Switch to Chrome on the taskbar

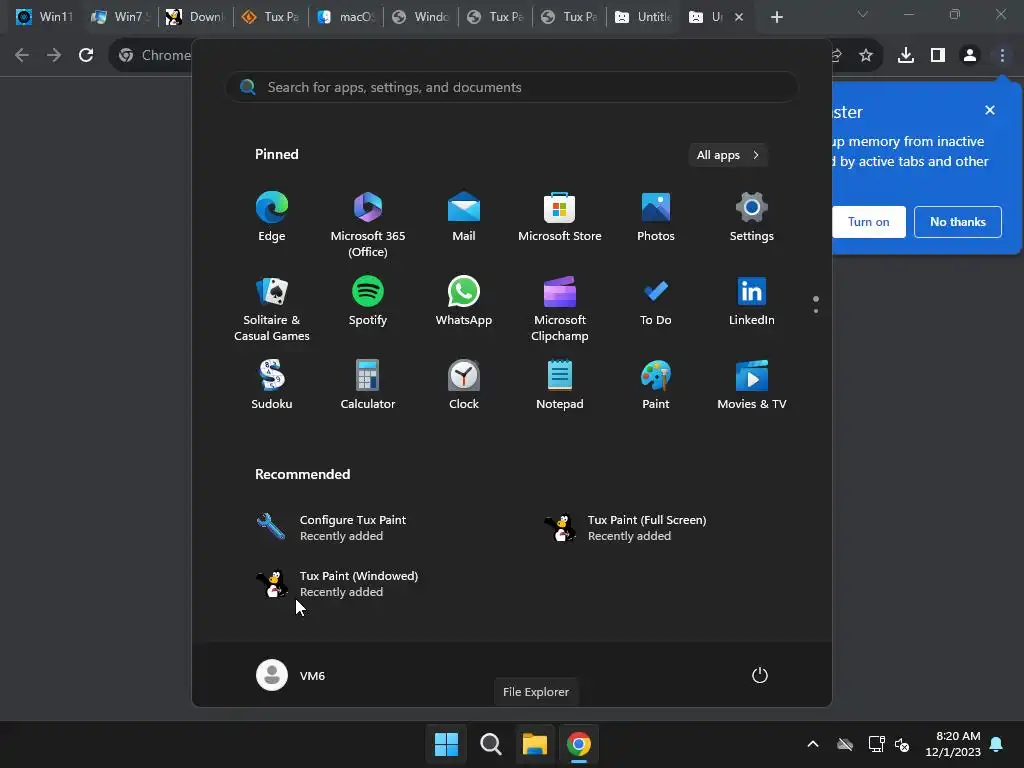[579, 744]
